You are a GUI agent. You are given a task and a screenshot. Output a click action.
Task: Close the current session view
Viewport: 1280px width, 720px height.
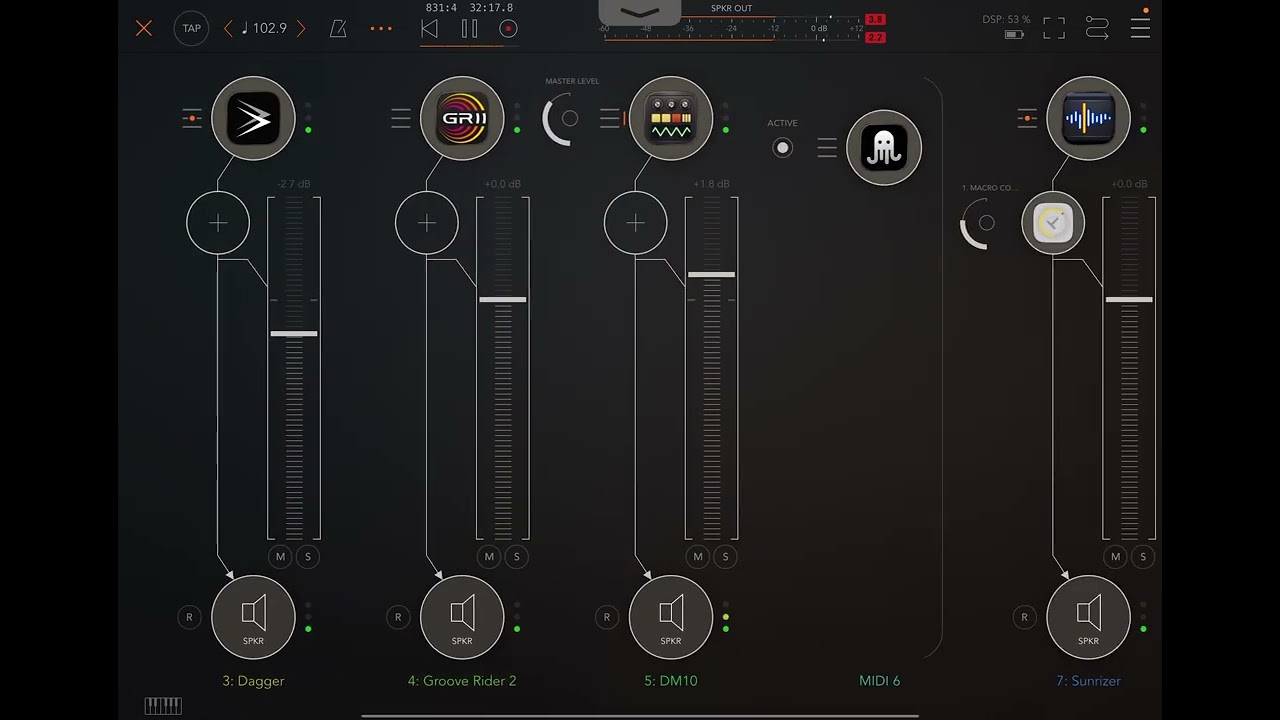click(x=144, y=28)
